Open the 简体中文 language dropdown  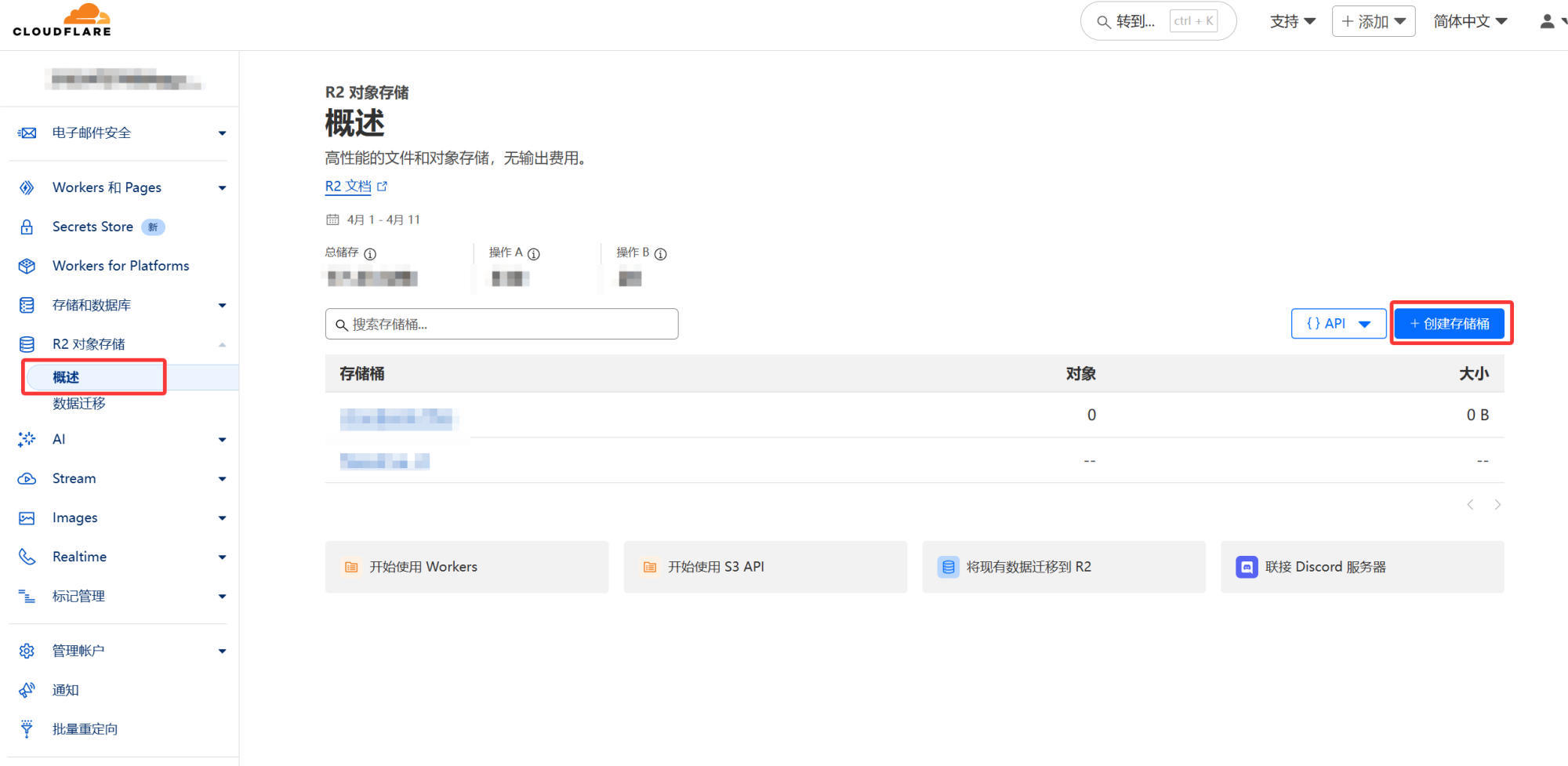click(1470, 21)
